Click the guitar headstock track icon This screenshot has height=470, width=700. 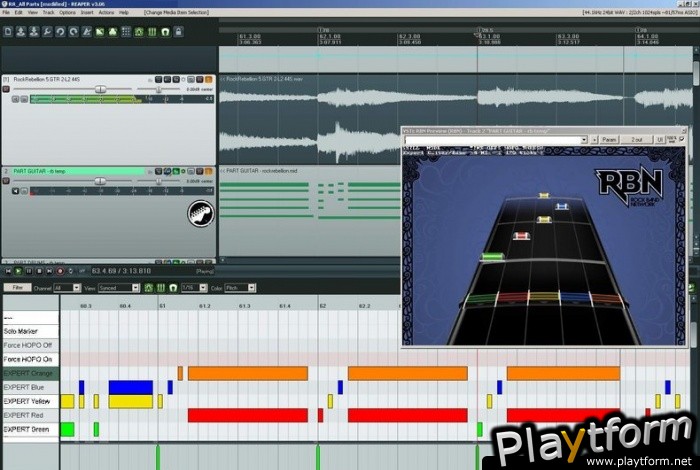point(200,213)
